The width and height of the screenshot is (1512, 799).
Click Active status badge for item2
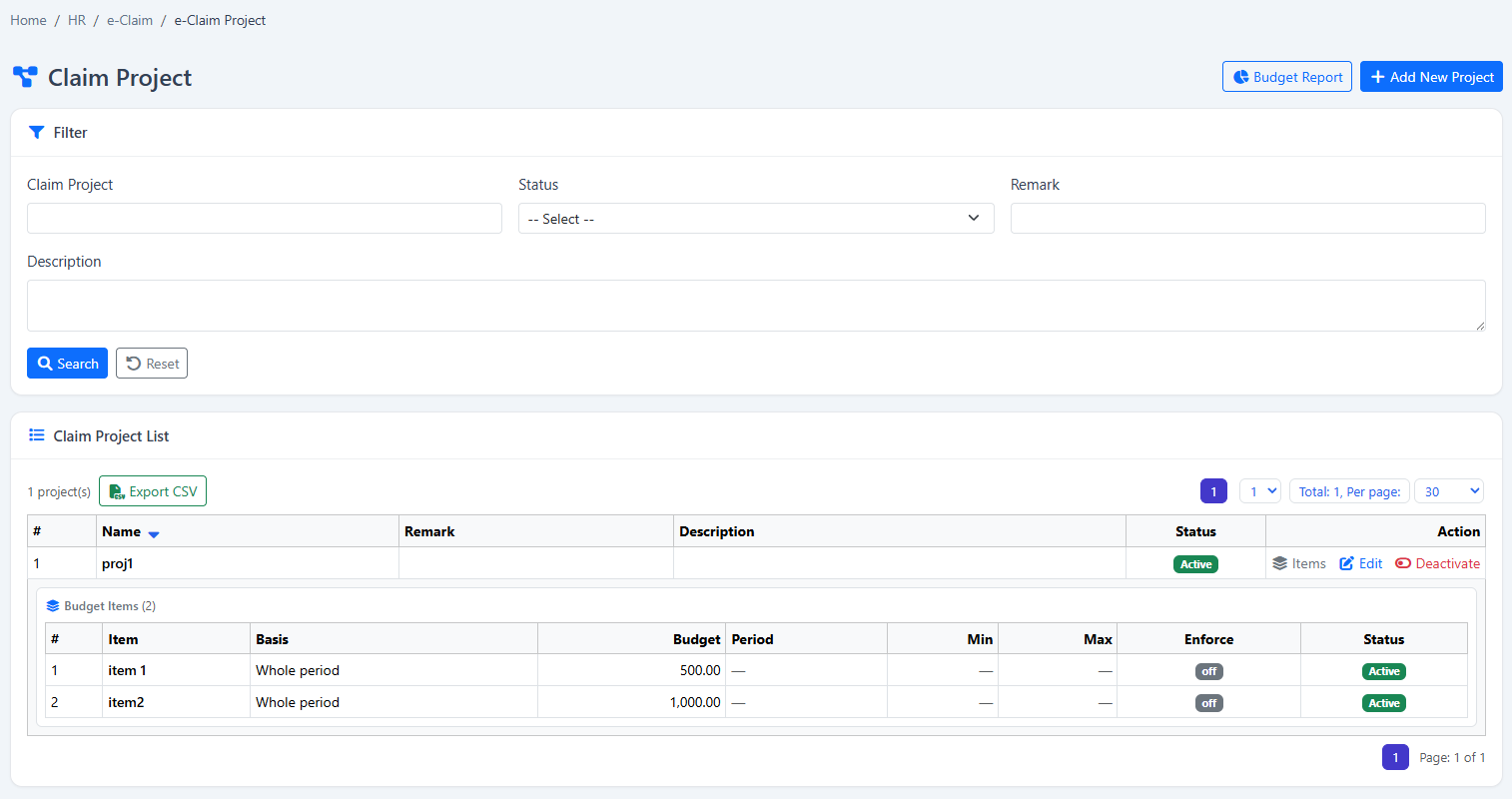coord(1383,703)
